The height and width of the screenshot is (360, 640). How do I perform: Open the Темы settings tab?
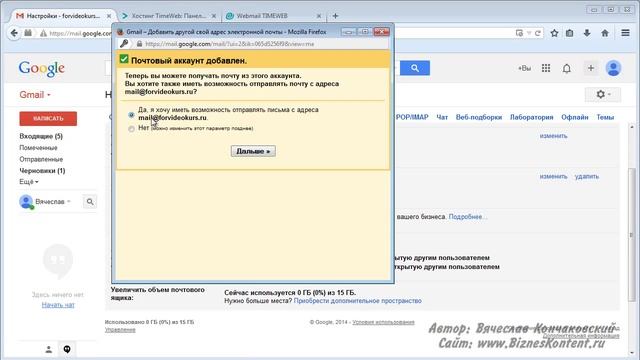pyautogui.click(x=605, y=117)
